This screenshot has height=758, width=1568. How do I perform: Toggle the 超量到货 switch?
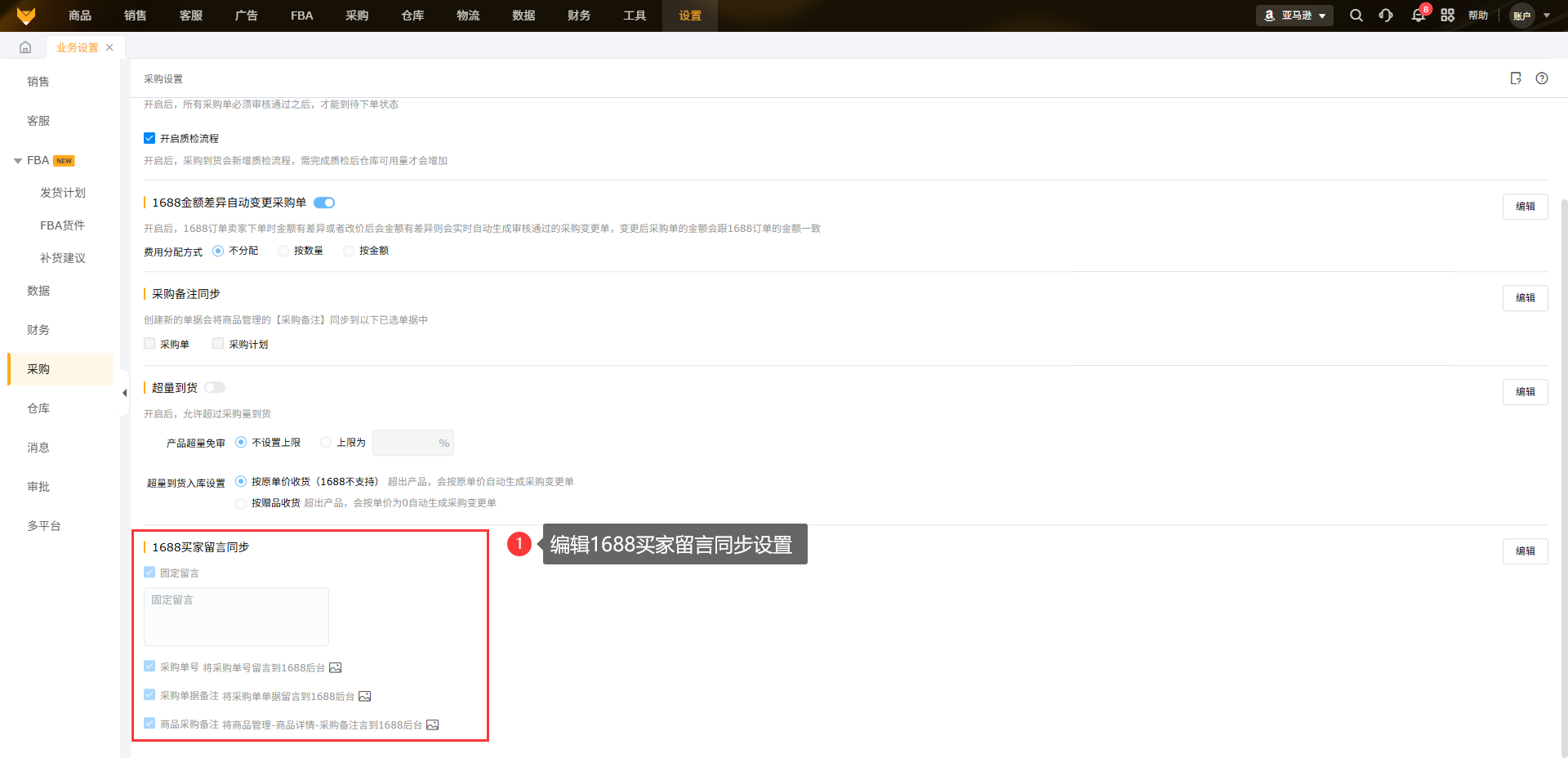[215, 387]
